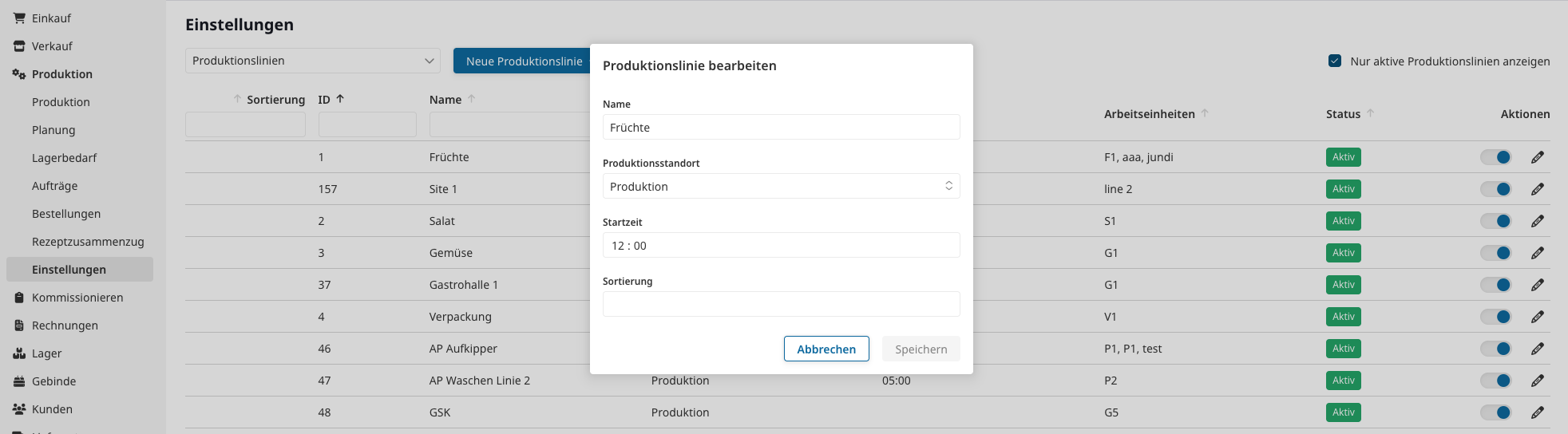Click the Einkauf shopping cart icon
Viewport: 1568px width, 434px height.
(19, 18)
